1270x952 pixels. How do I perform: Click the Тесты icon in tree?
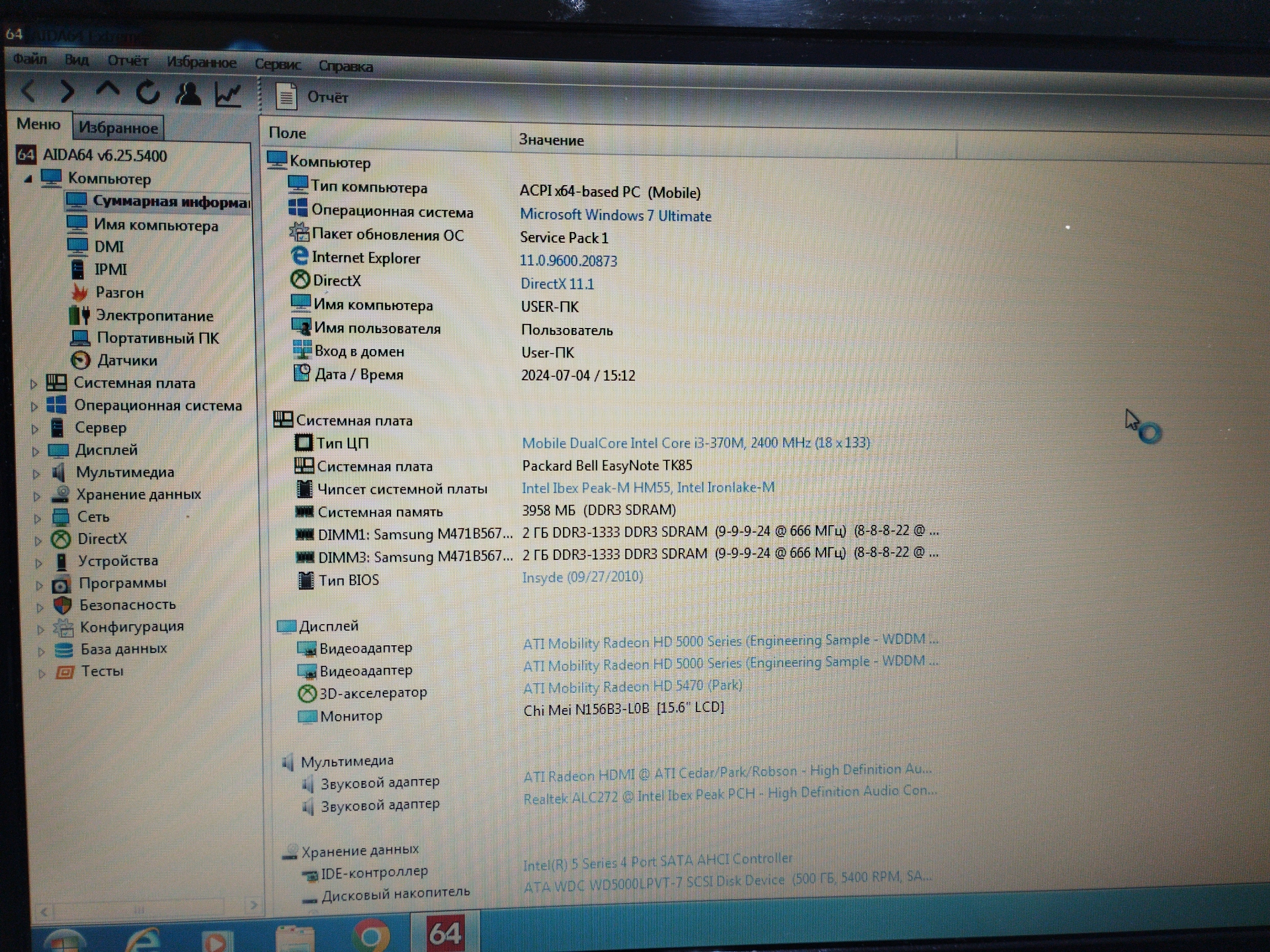click(x=65, y=672)
